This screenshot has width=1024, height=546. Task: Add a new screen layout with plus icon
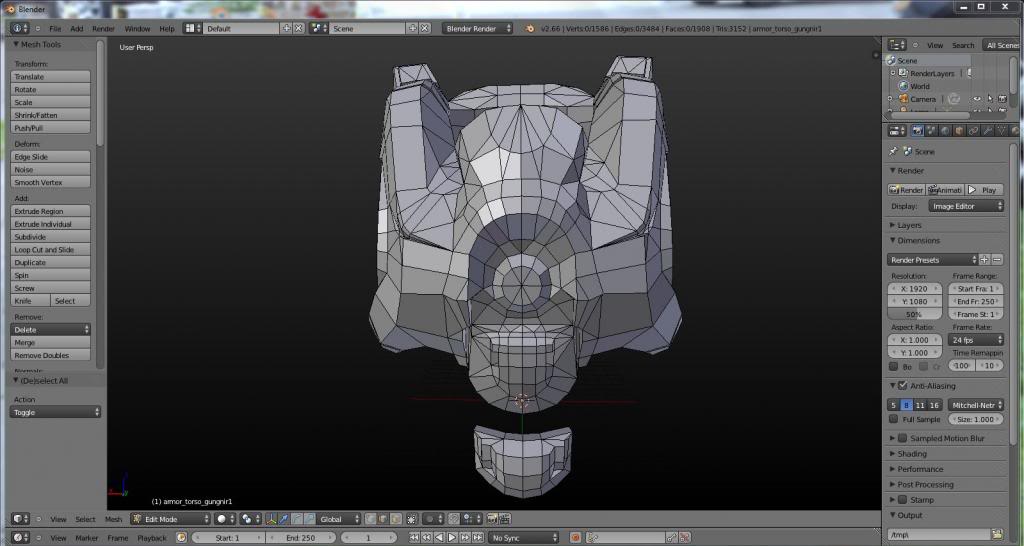point(286,28)
